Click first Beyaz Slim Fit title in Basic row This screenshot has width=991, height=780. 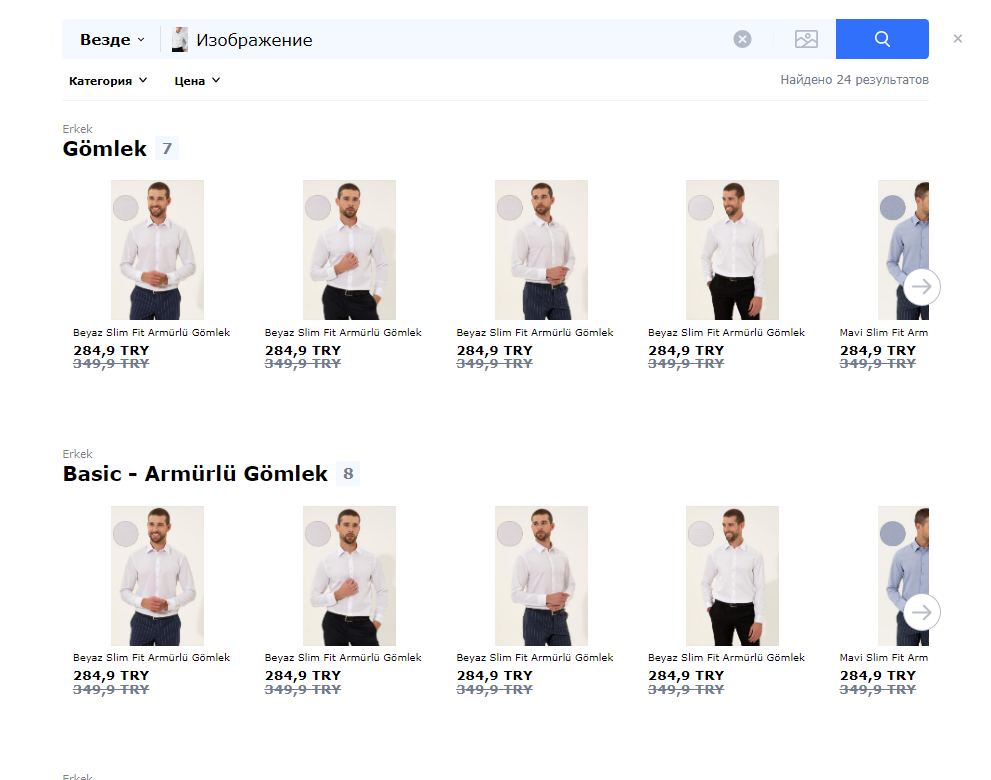(x=151, y=657)
